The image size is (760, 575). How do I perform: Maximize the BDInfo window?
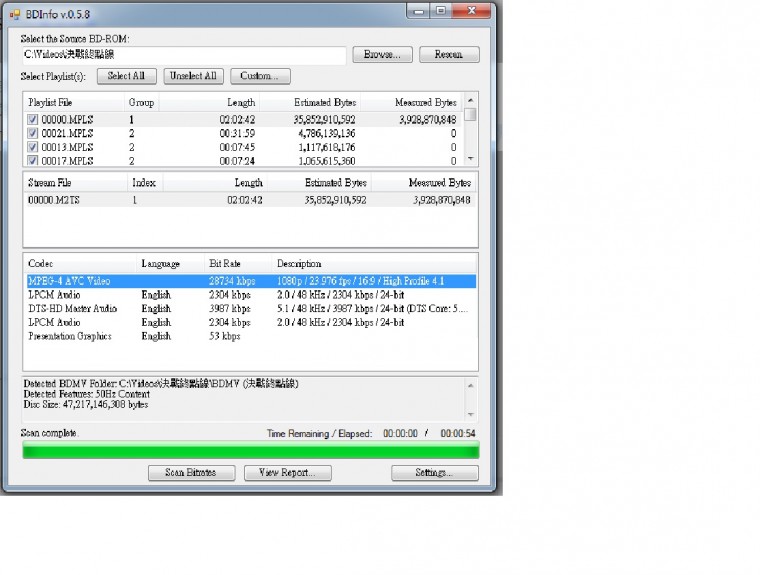click(441, 11)
